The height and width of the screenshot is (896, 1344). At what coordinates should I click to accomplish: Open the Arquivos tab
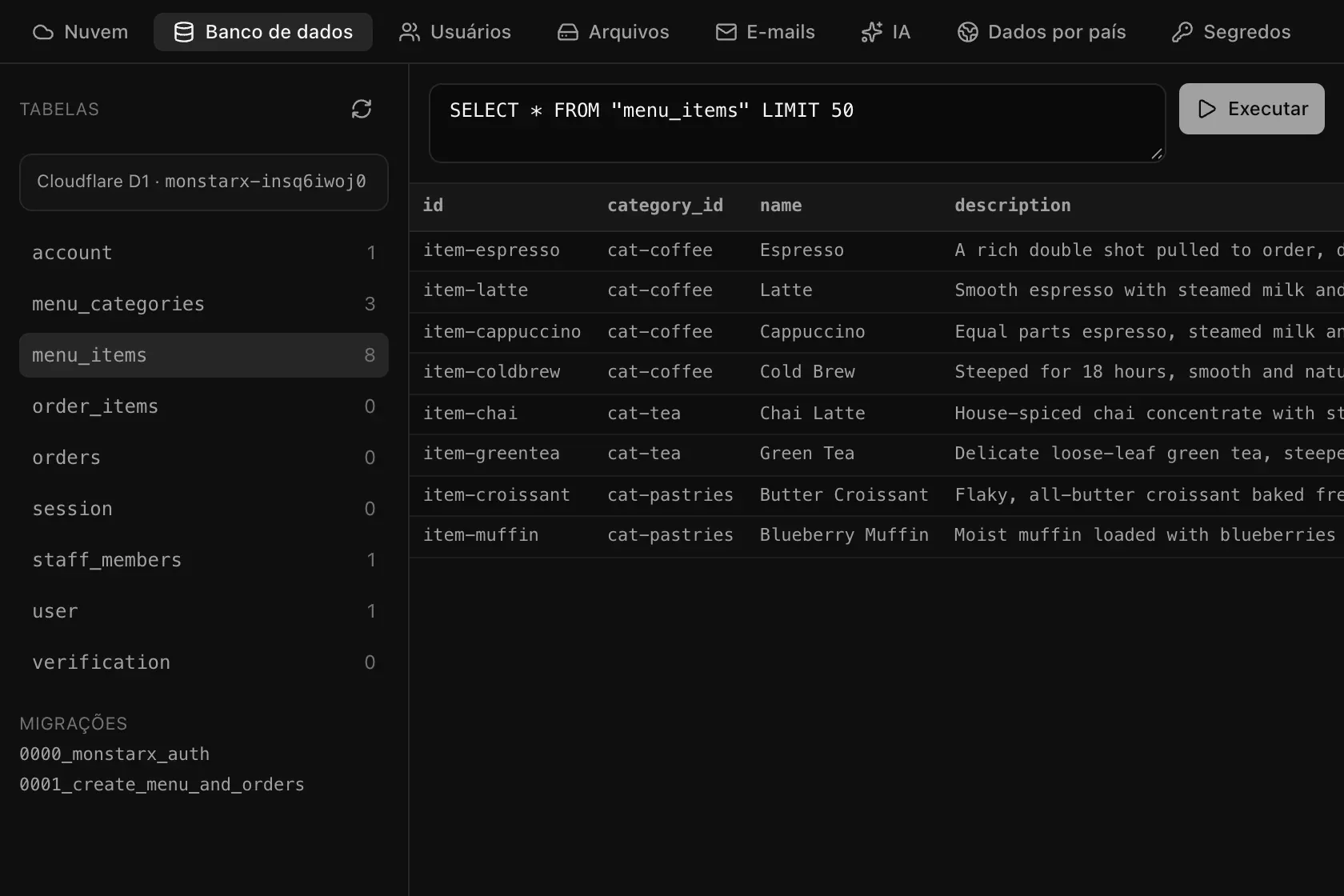tap(613, 32)
